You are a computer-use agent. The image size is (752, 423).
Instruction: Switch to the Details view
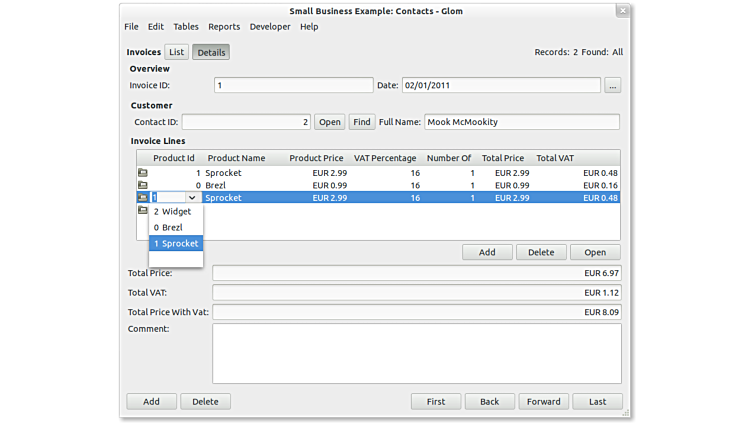[210, 52]
